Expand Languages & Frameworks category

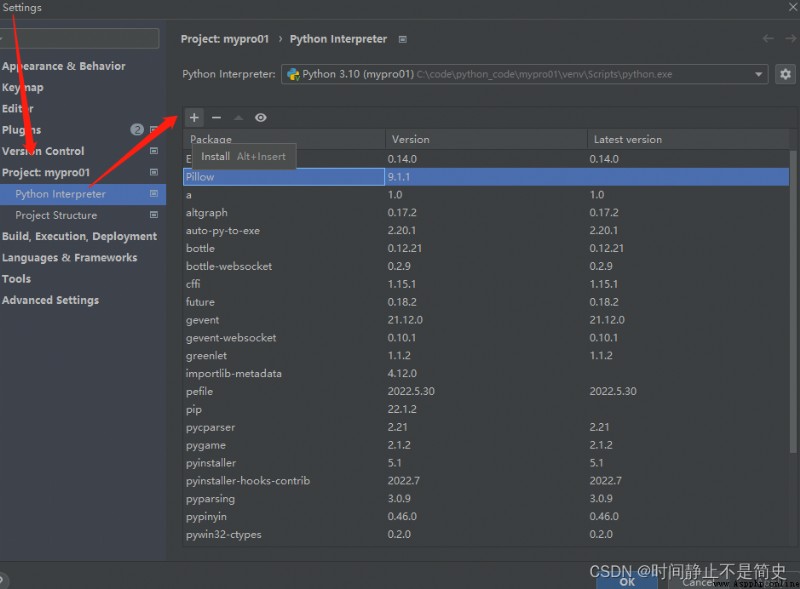pos(69,258)
